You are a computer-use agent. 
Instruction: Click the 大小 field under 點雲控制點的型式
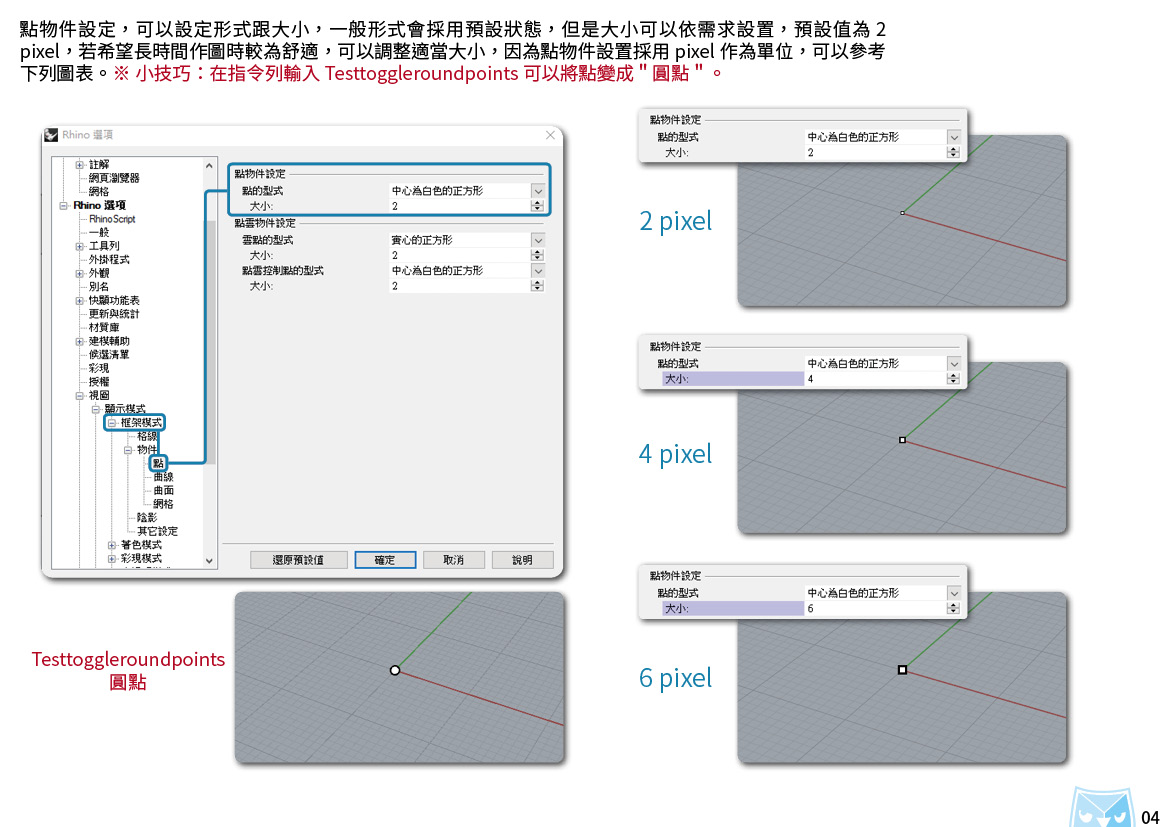click(x=460, y=286)
